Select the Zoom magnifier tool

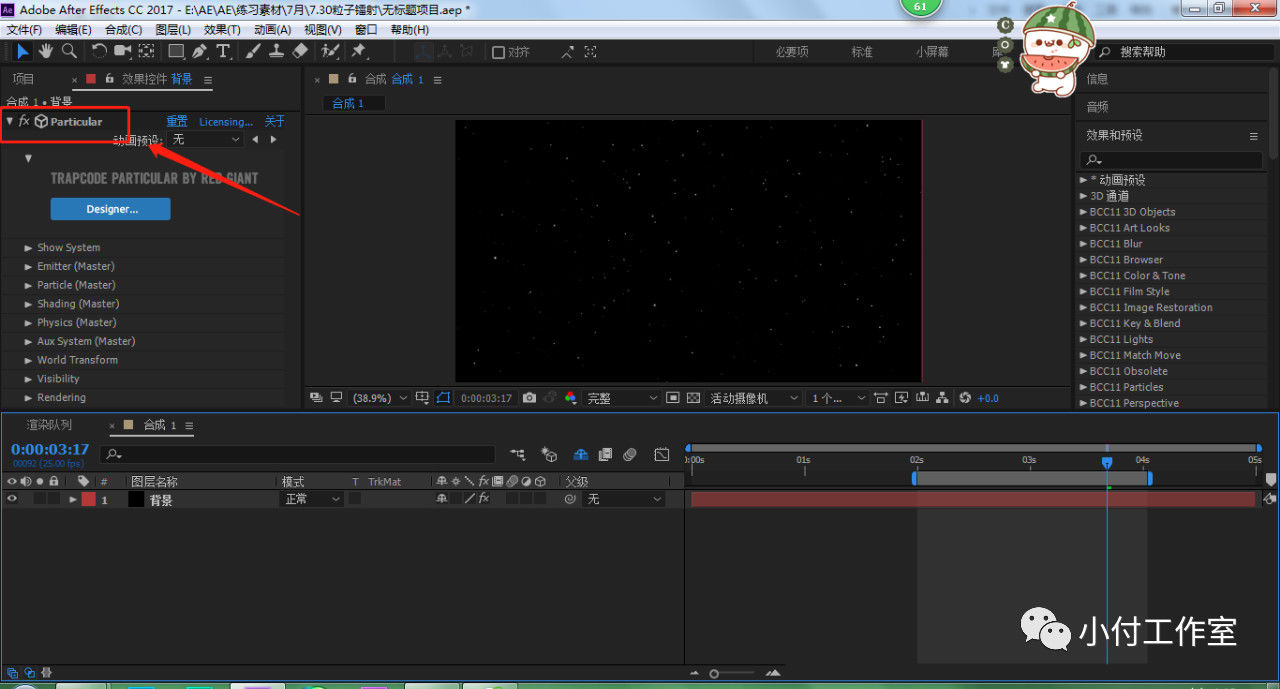69,51
